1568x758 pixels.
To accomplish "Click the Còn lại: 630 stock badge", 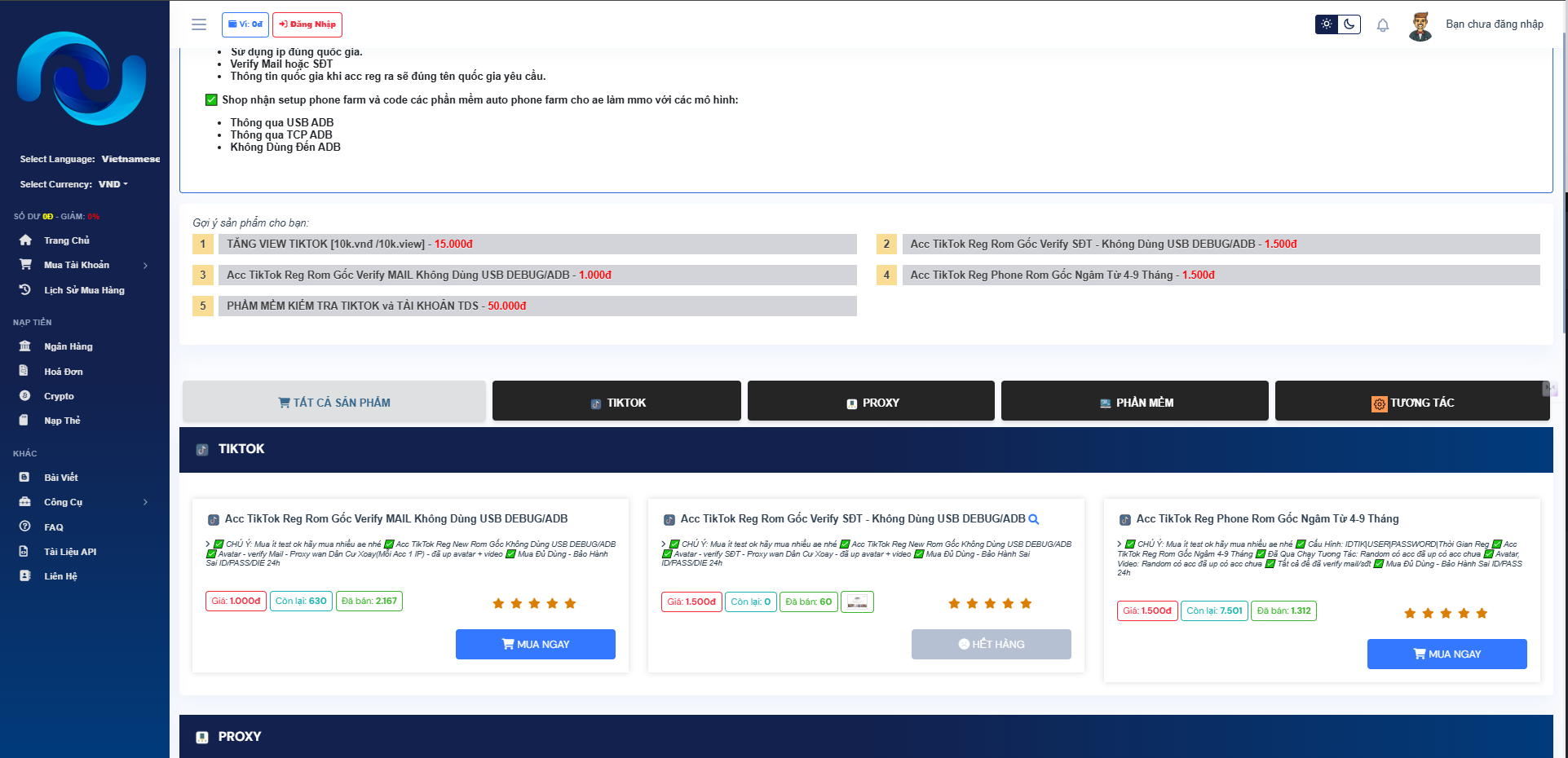I will coord(301,602).
